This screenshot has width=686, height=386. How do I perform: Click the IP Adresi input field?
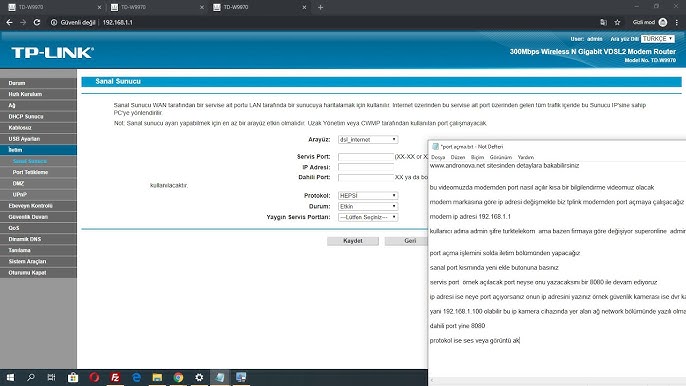click(x=366, y=167)
